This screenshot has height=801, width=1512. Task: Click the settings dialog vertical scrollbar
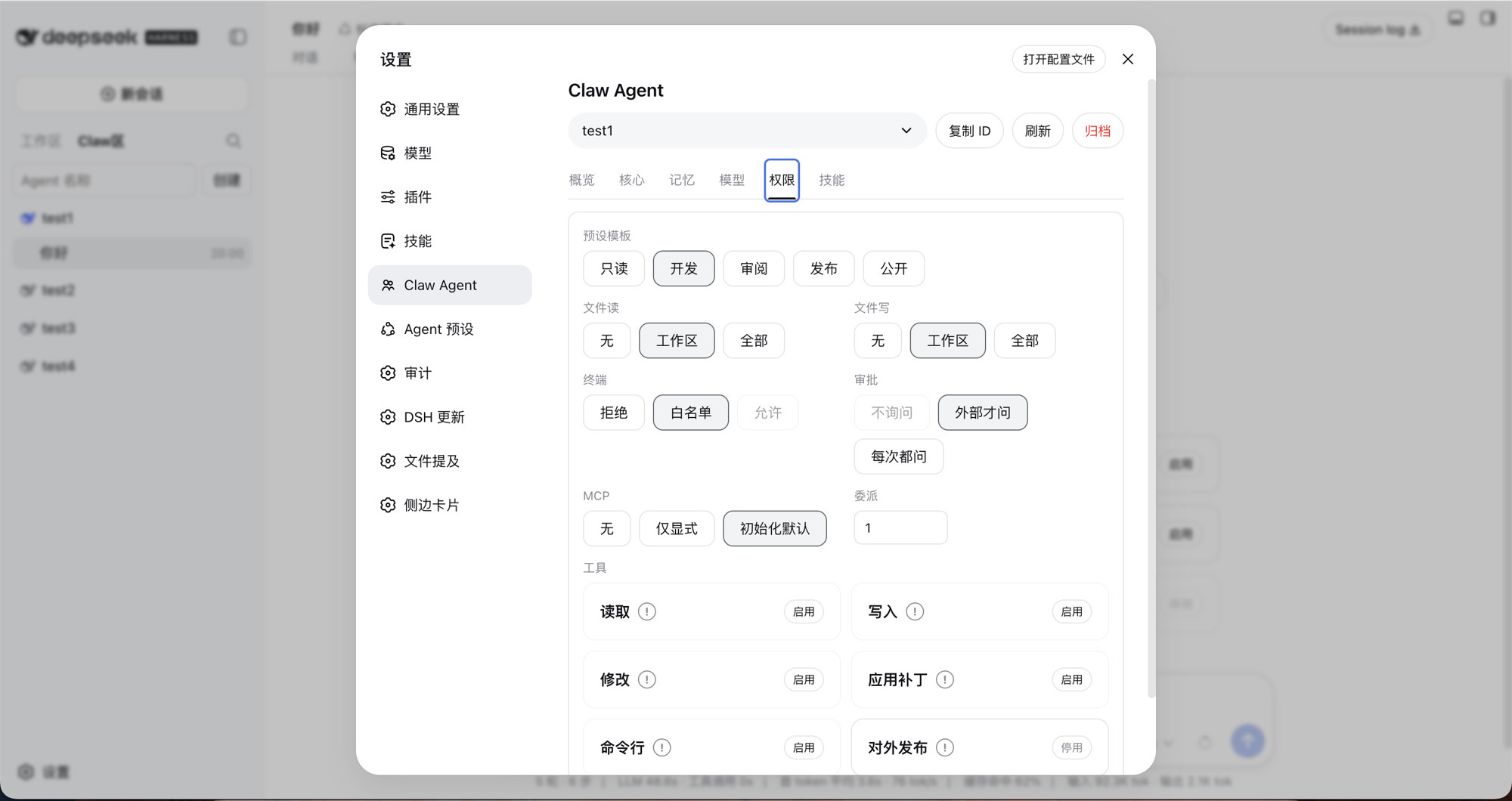(1151, 389)
